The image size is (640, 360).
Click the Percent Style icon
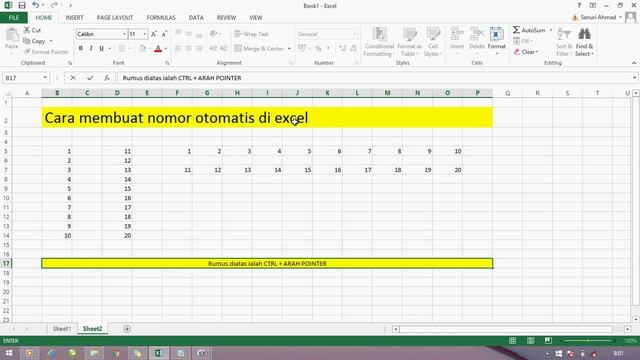(318, 49)
